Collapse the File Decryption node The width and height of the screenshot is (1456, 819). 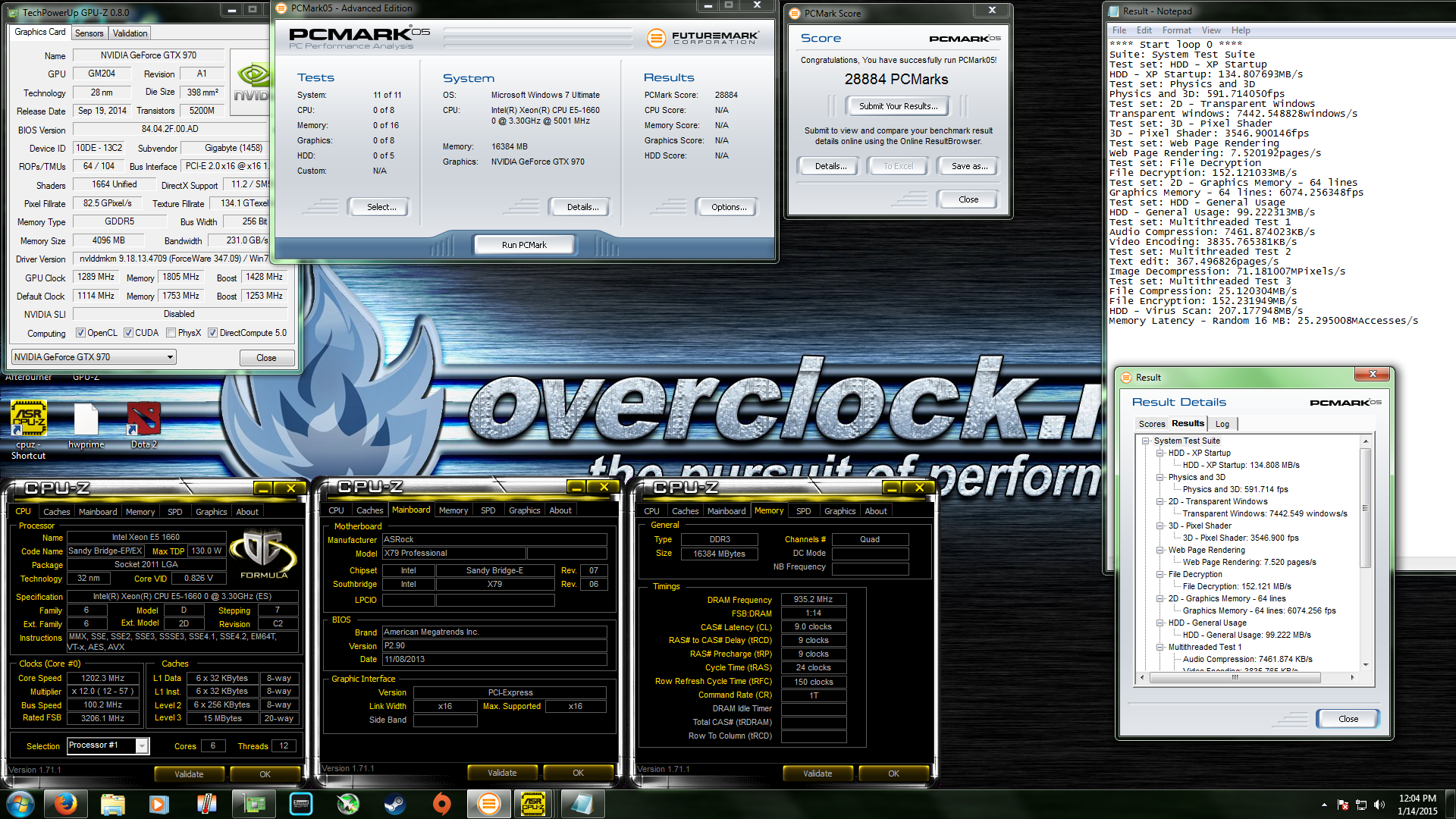pyautogui.click(x=1159, y=574)
